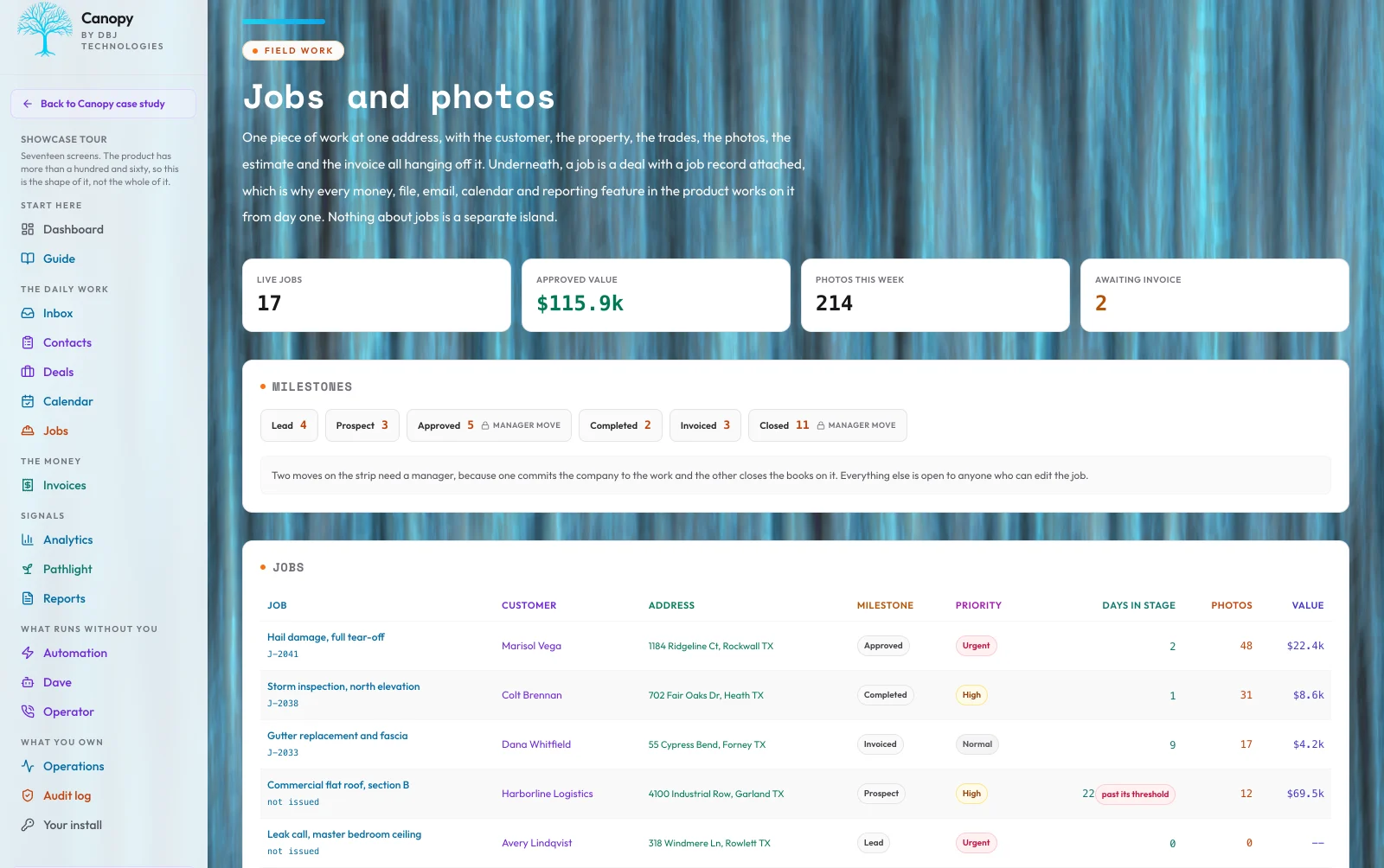Click the Operator phone icon
This screenshot has width=1384, height=868.
(x=28, y=712)
